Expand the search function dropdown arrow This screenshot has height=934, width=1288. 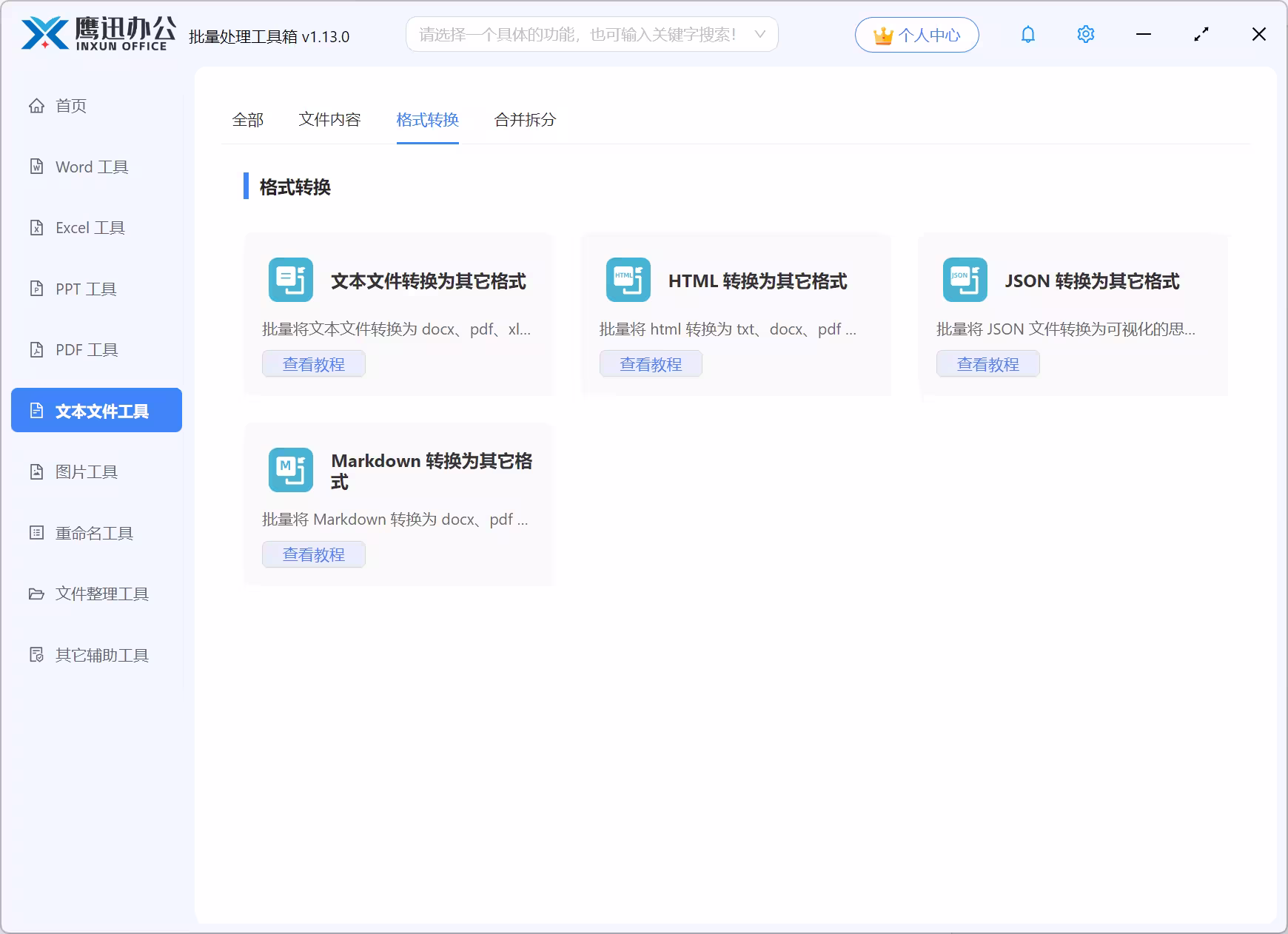click(x=759, y=34)
